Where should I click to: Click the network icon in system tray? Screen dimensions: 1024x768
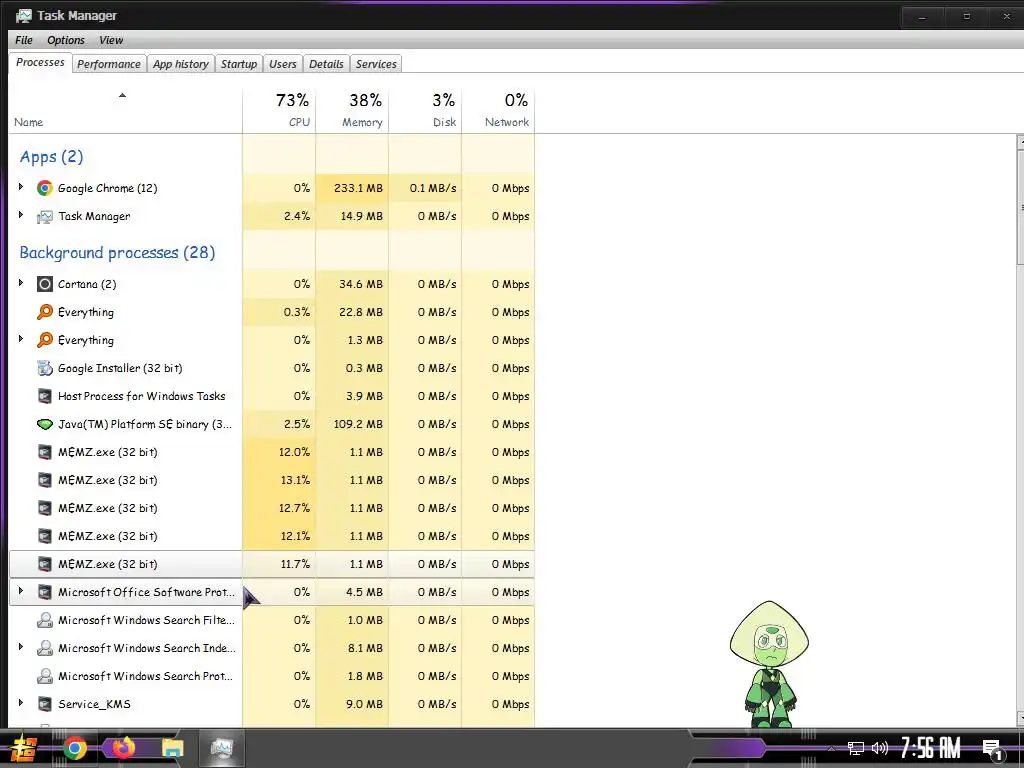point(856,748)
